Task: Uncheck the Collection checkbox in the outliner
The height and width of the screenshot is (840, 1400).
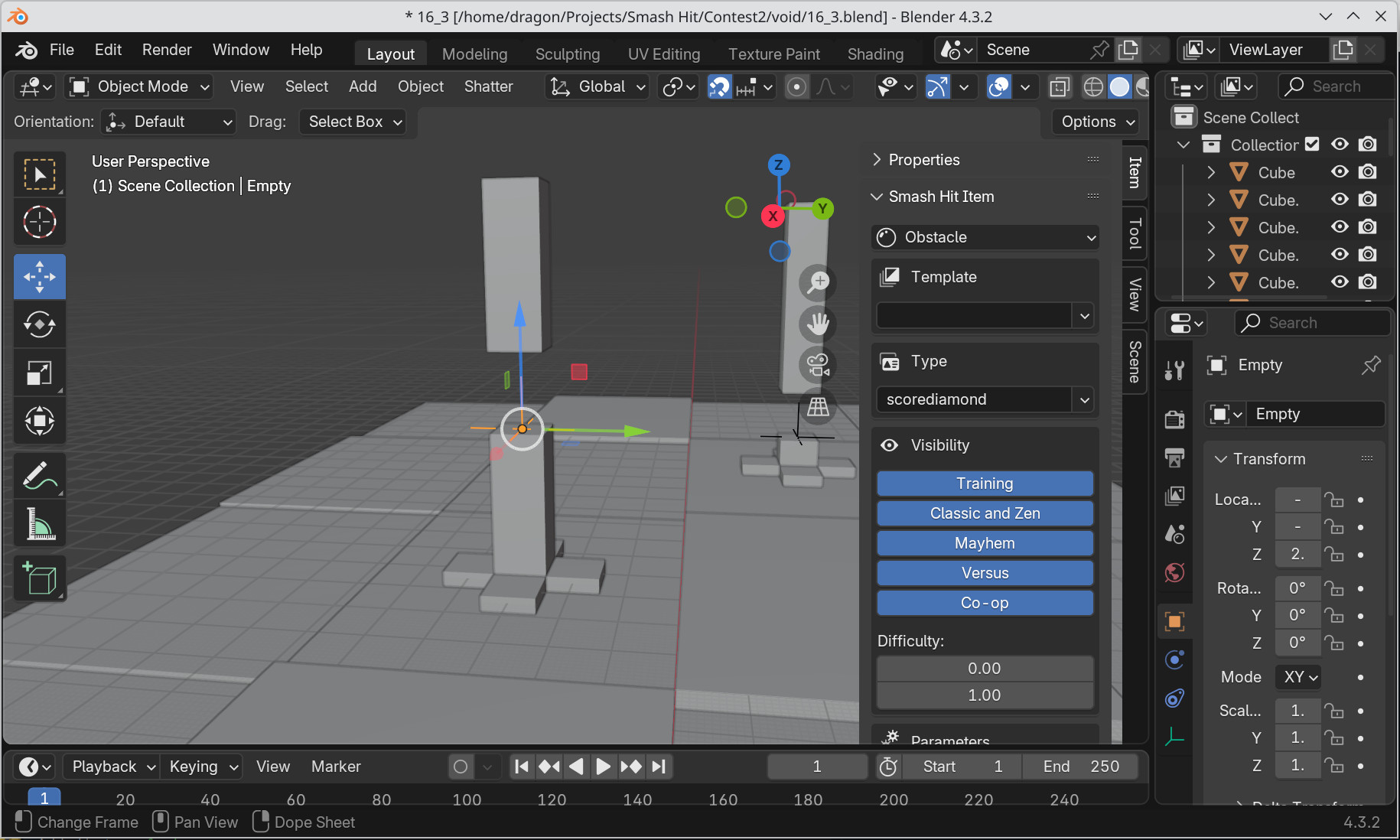Action: point(1312,144)
